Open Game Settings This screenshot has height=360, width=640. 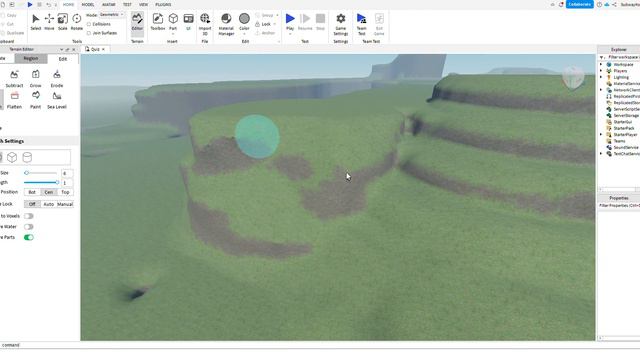click(340, 24)
